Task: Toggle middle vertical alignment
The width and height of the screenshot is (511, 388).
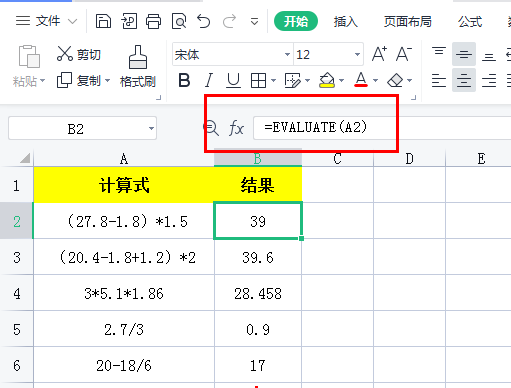Action: 464,54
